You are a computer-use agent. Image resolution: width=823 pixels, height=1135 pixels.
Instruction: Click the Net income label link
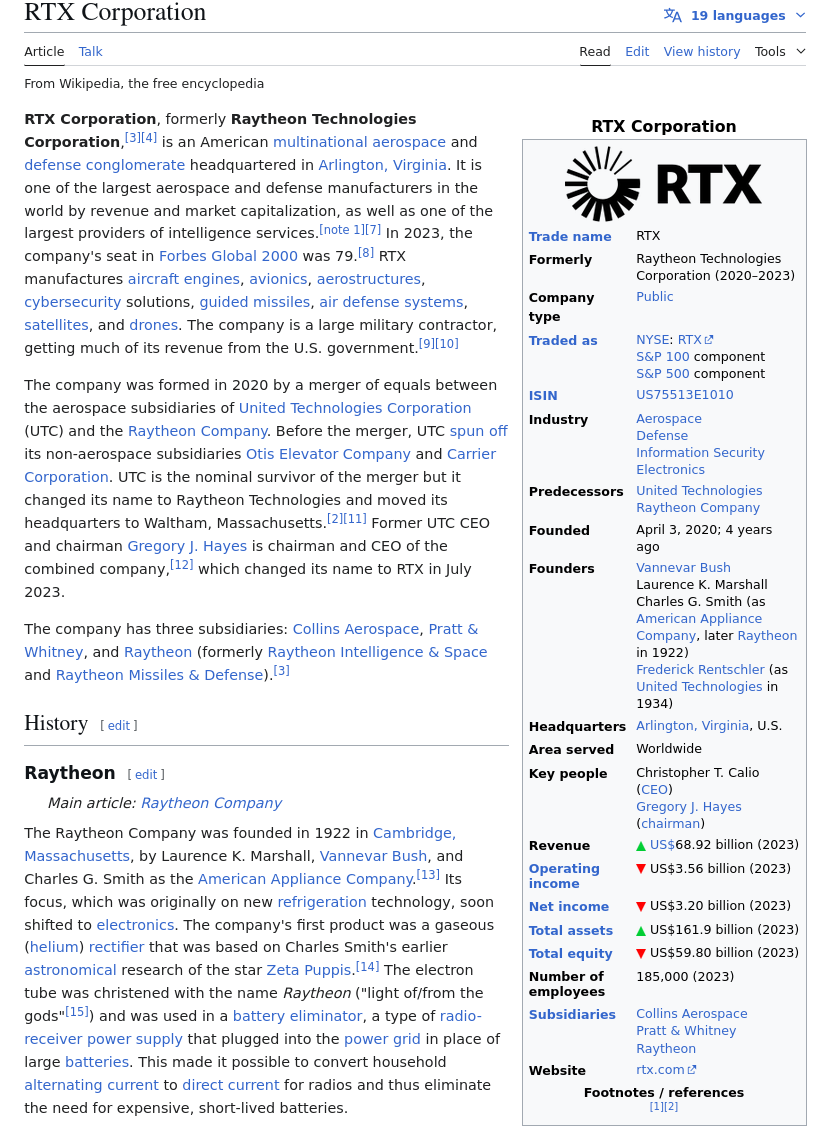569,906
